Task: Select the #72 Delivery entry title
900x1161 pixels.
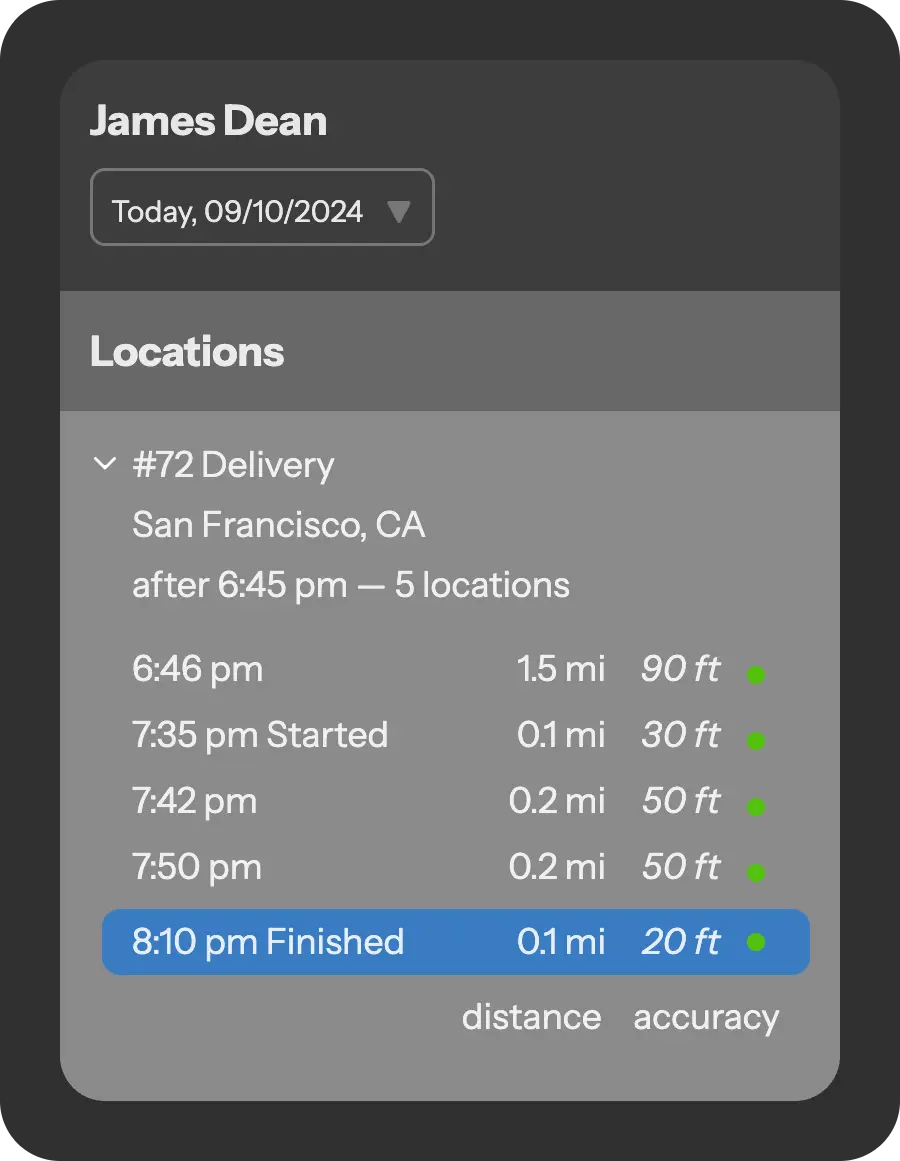Action: click(233, 465)
